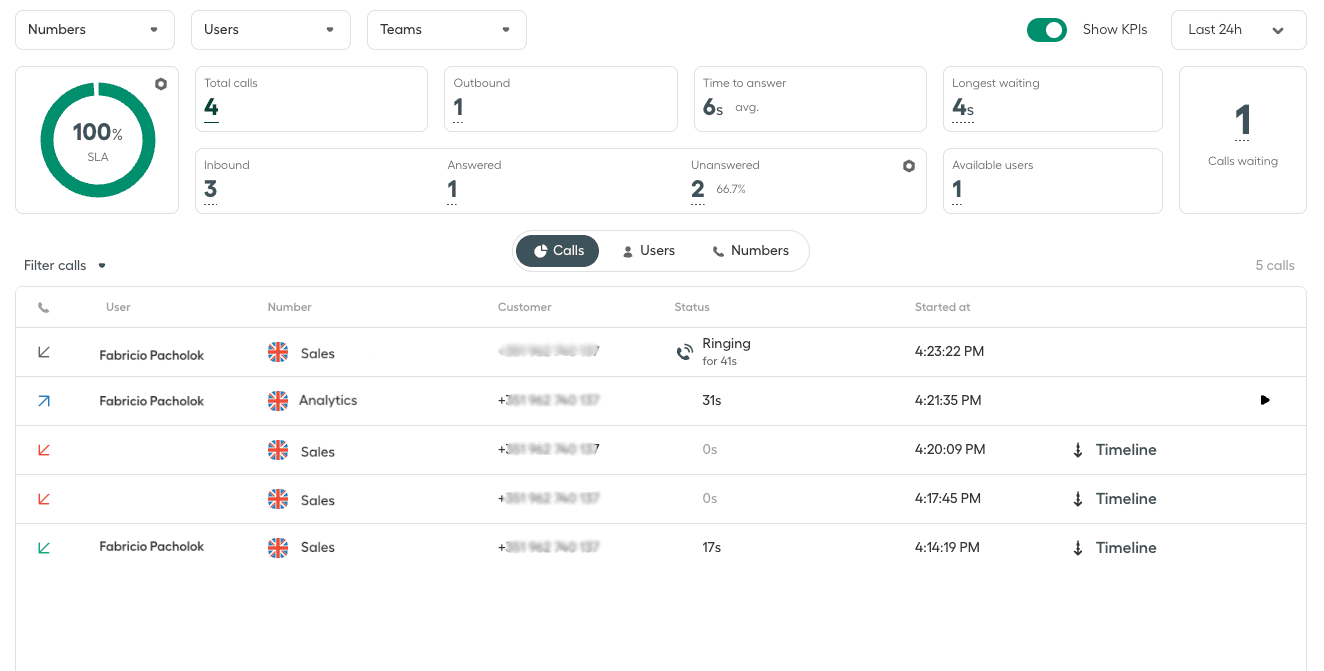Image resolution: width=1324 pixels, height=671 pixels.
Task: Select the green inbound arrow on the 4:14:19 call
Action: (x=43, y=546)
